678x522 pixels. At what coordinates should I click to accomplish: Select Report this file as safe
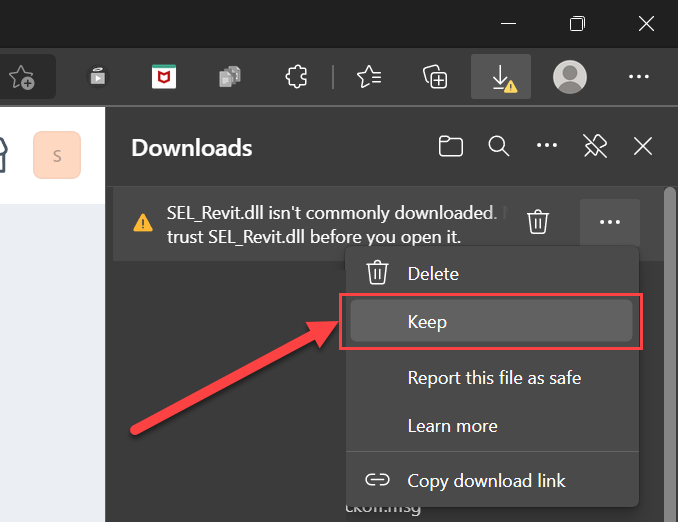[x=492, y=378]
